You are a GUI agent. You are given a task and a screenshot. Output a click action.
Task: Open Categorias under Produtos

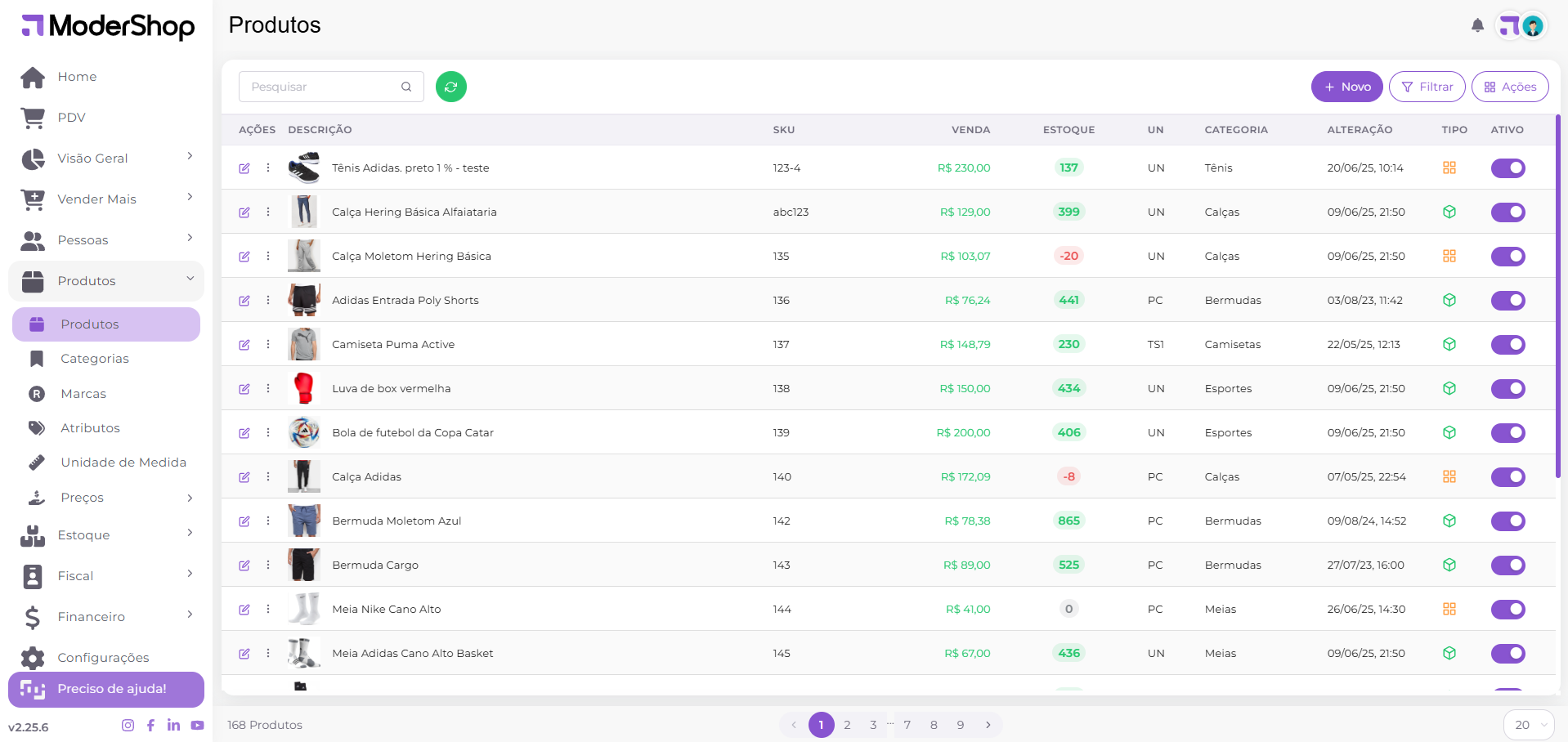[106, 359]
